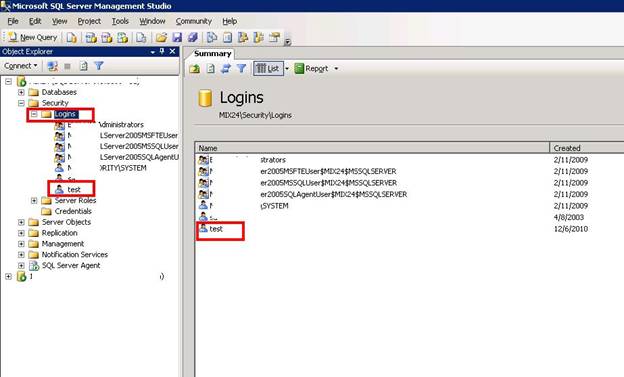
Task: Toggle auto-hide pin on Object Explorer
Action: 162,51
